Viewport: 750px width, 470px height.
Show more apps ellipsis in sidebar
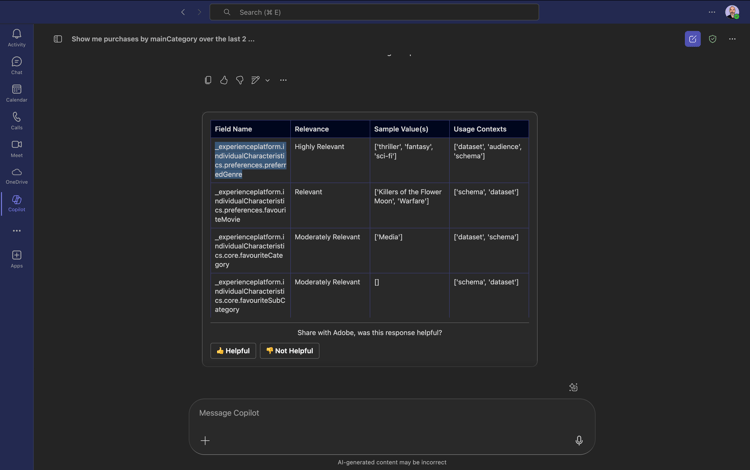pos(17,230)
